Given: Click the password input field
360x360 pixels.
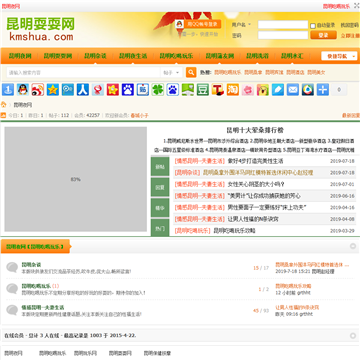Looking at the screenshot, I should click(283, 35).
